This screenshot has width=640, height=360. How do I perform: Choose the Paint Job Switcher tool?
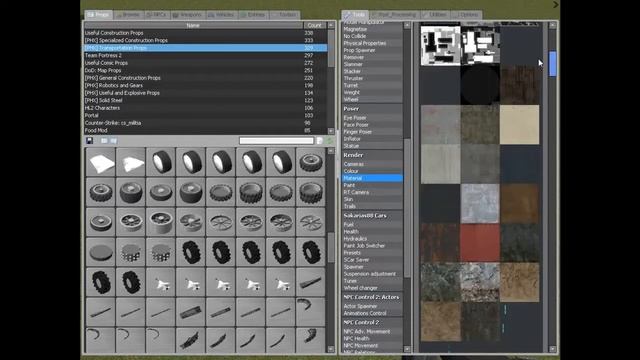tap(372, 246)
